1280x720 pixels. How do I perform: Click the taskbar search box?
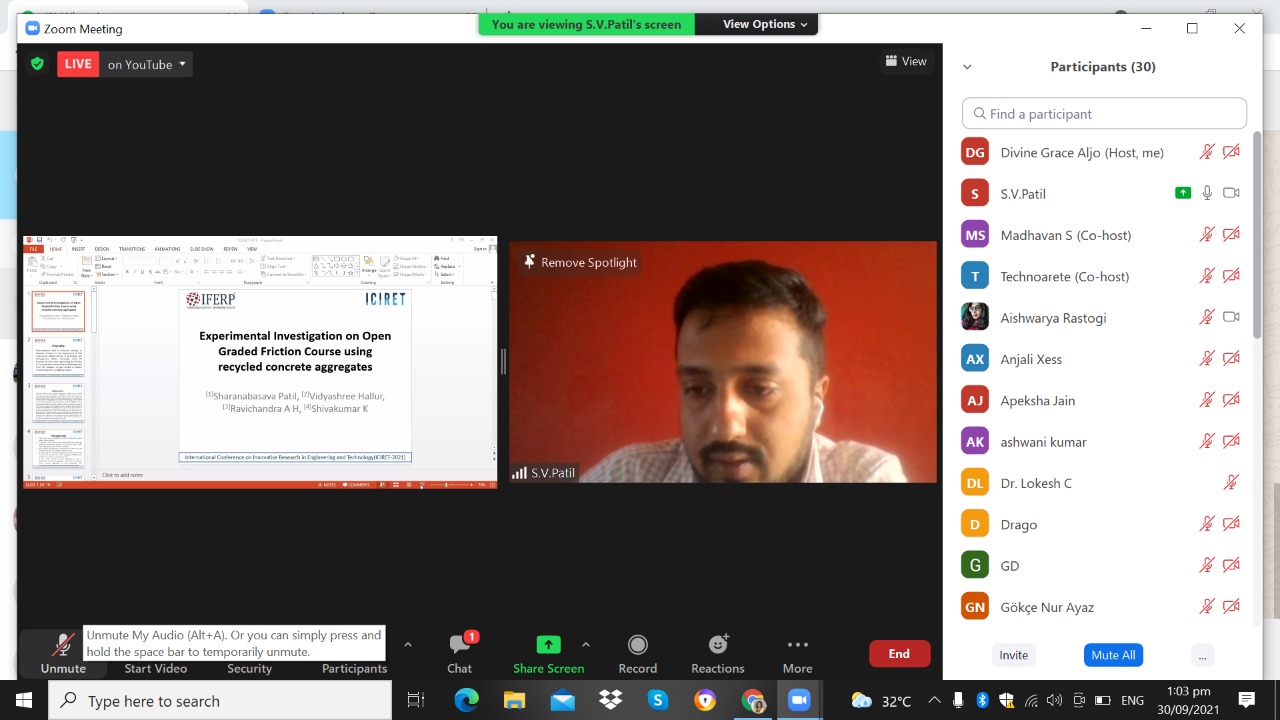pyautogui.click(x=220, y=700)
